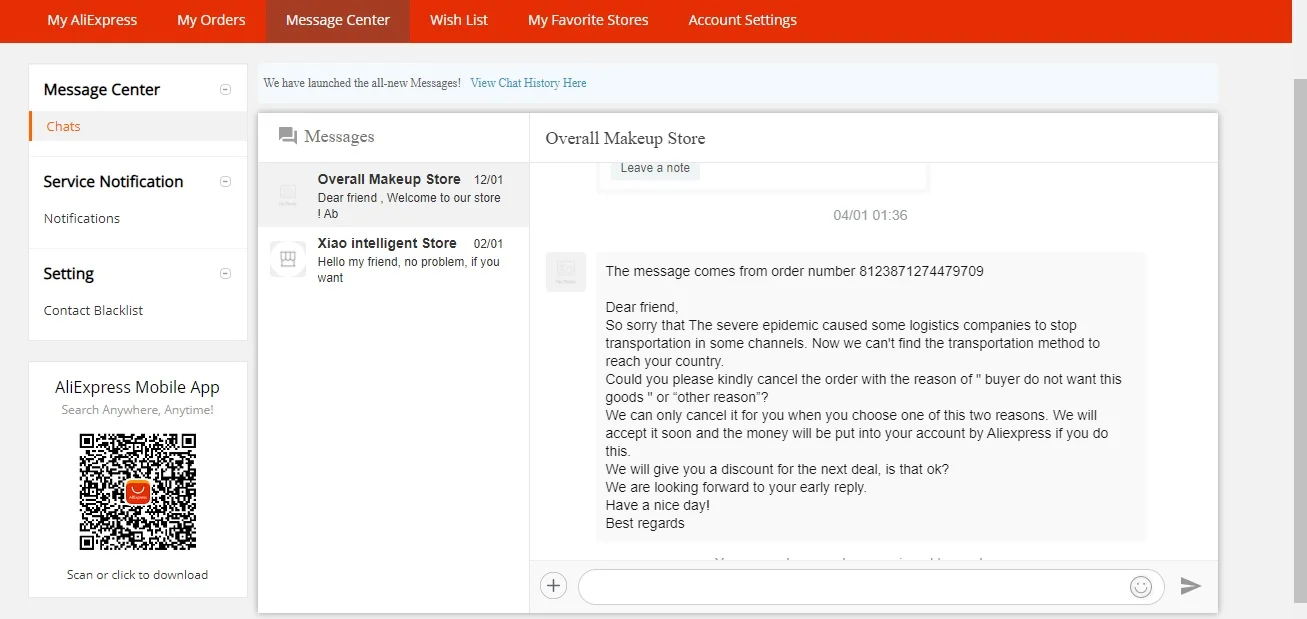
Task: Click the Message Center sidebar heading
Action: click(101, 89)
